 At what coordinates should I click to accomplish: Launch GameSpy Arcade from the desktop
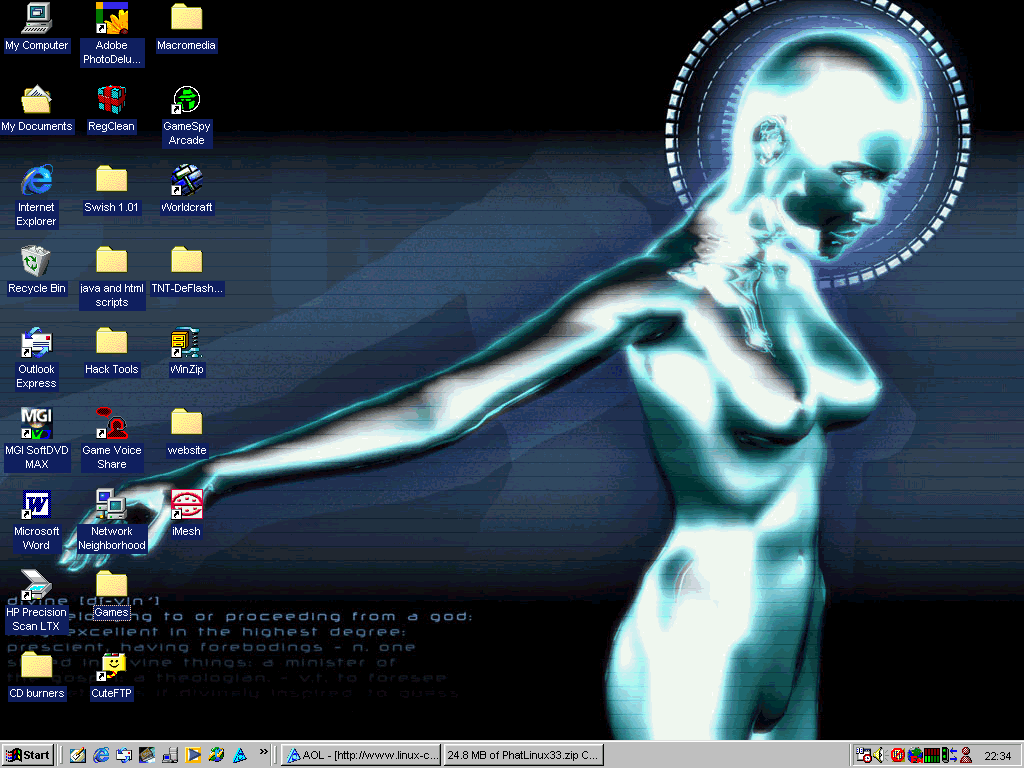(186, 100)
